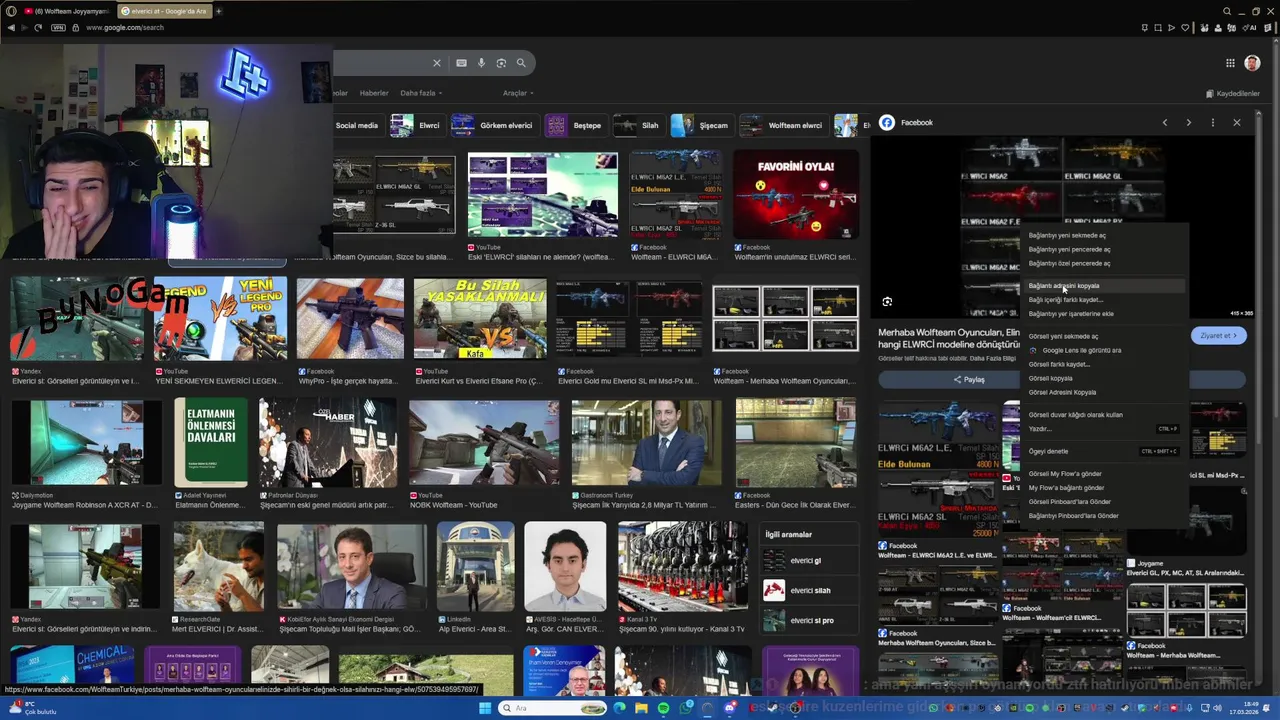
Task: Reload the page from browser toolbar
Action: [x=38, y=27]
